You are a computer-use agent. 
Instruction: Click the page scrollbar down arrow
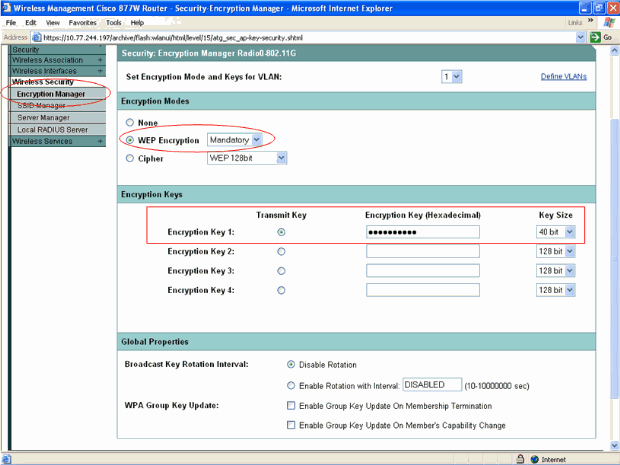tap(614, 445)
